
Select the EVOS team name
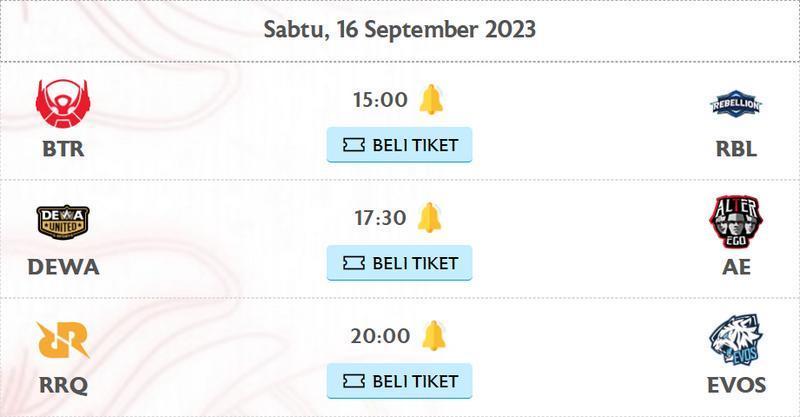736,385
